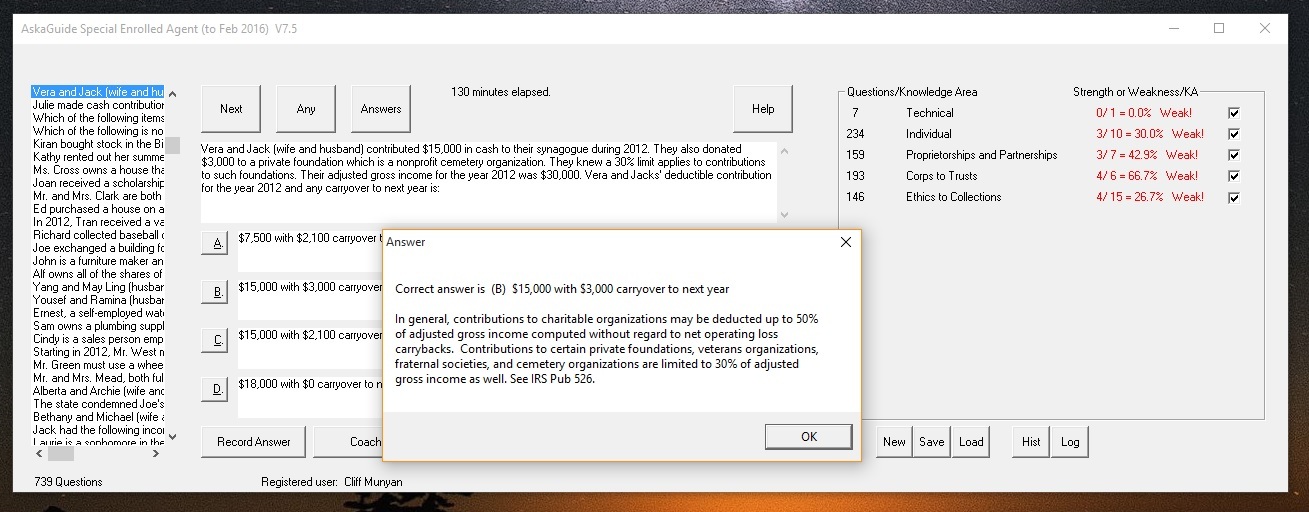Click the New button
This screenshot has height=512, width=1309.
pos(894,442)
